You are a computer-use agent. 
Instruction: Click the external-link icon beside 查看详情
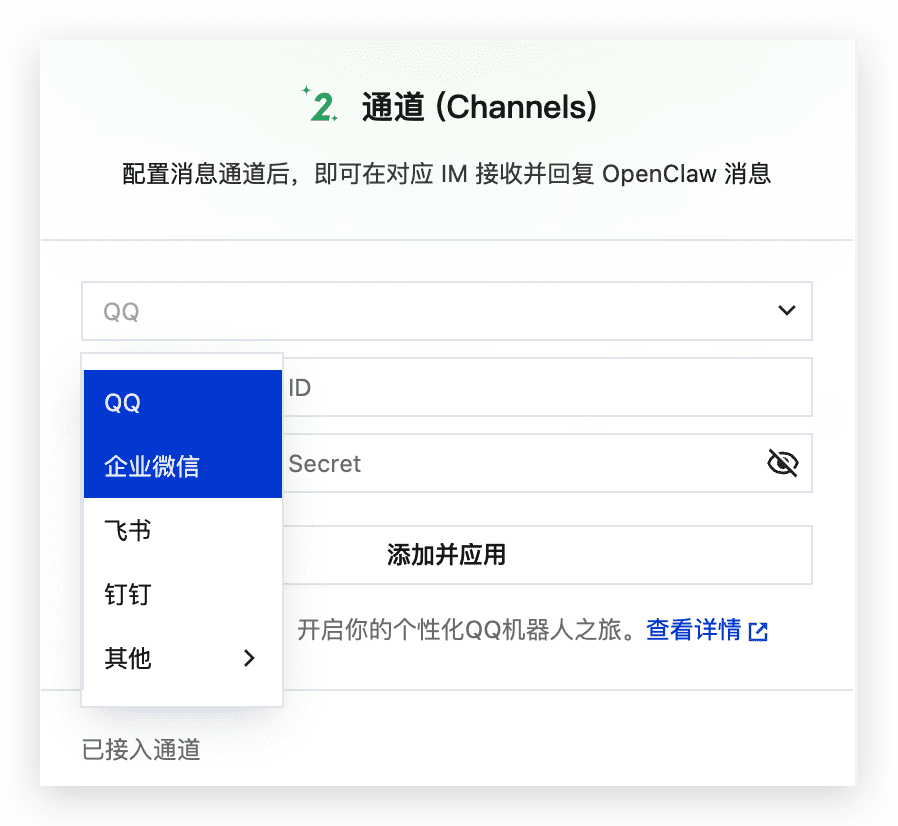[x=758, y=630]
